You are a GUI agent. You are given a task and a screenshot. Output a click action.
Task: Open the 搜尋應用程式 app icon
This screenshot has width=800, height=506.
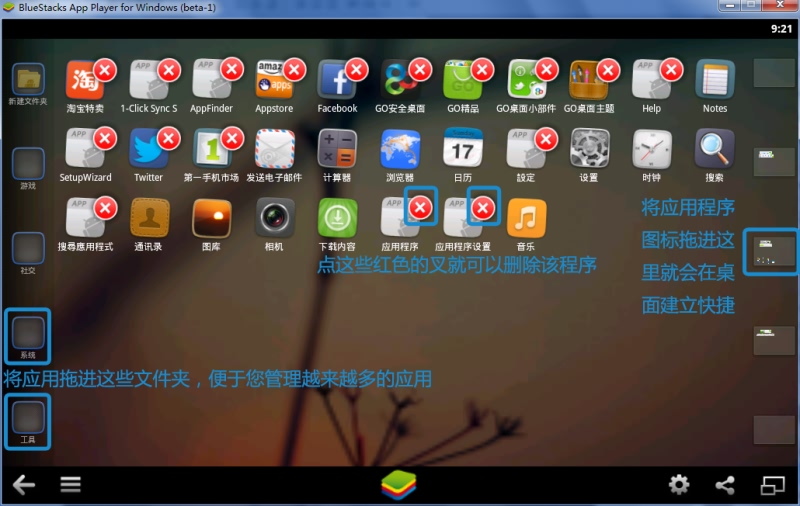coord(84,218)
